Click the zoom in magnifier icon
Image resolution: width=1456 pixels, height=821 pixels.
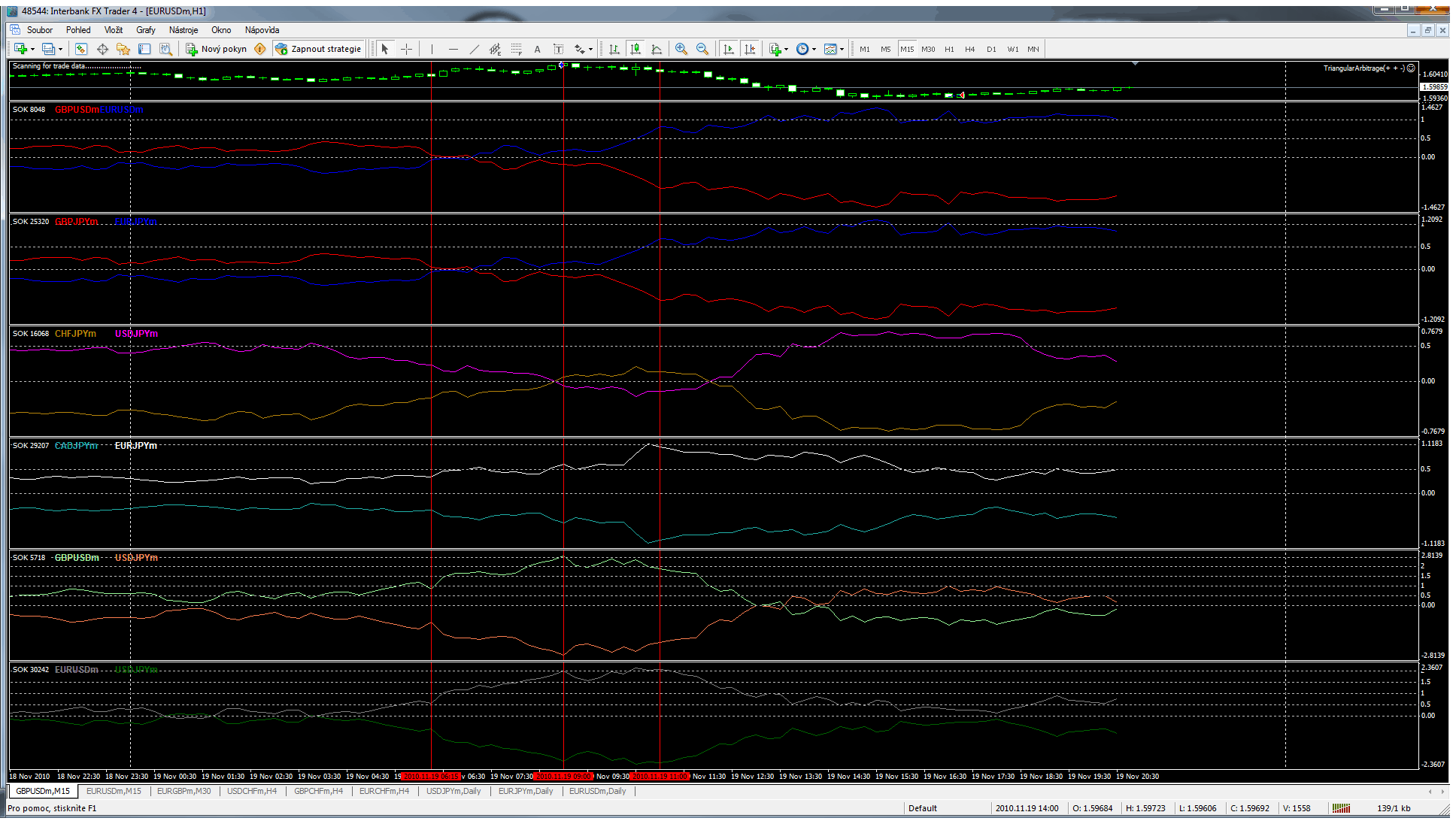[681, 49]
